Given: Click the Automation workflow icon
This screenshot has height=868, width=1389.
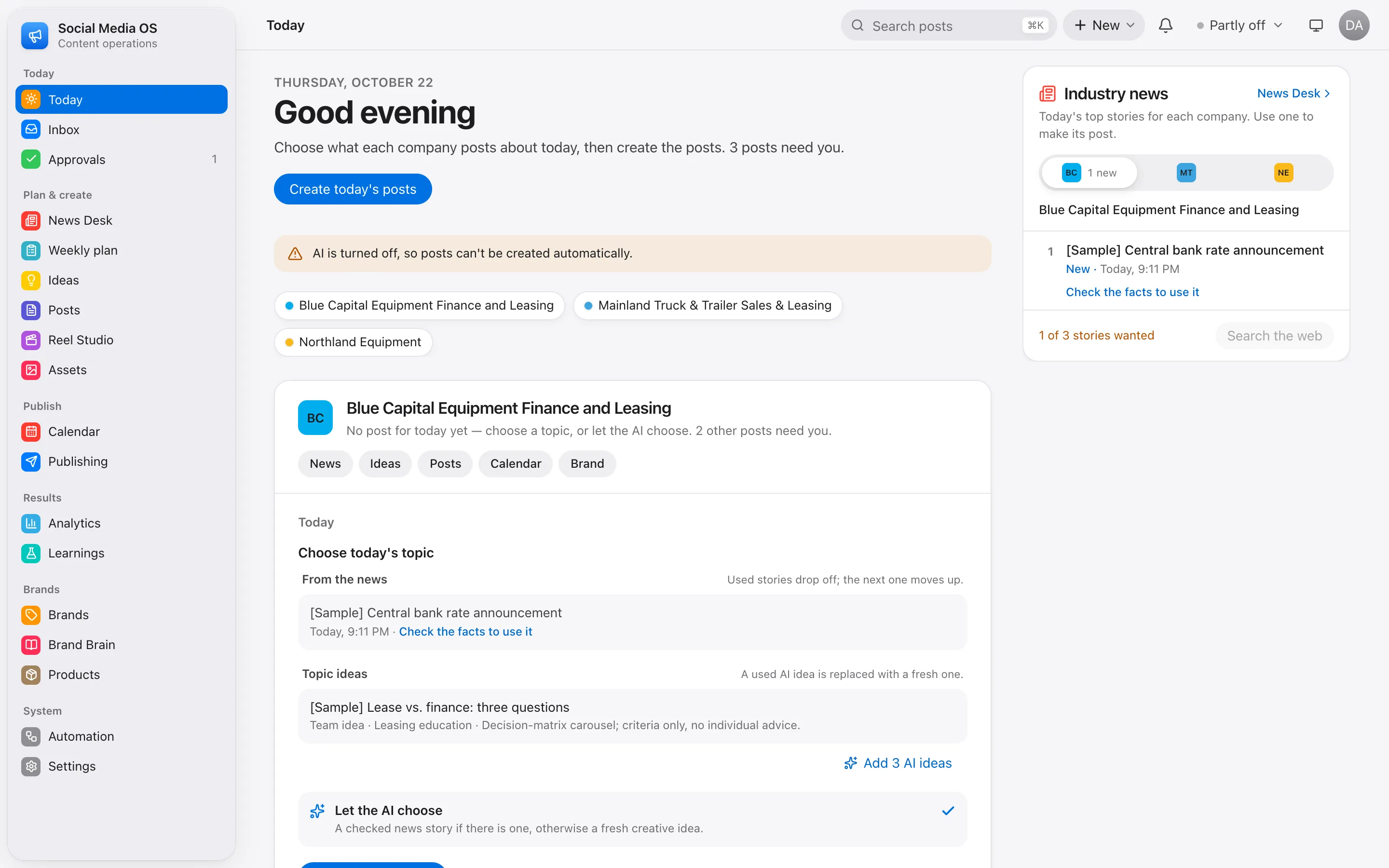Looking at the screenshot, I should 31,736.
